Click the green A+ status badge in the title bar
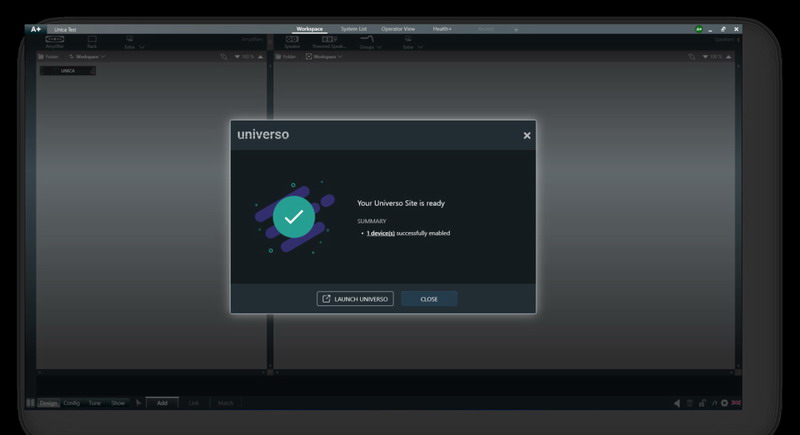800x435 pixels. click(699, 29)
